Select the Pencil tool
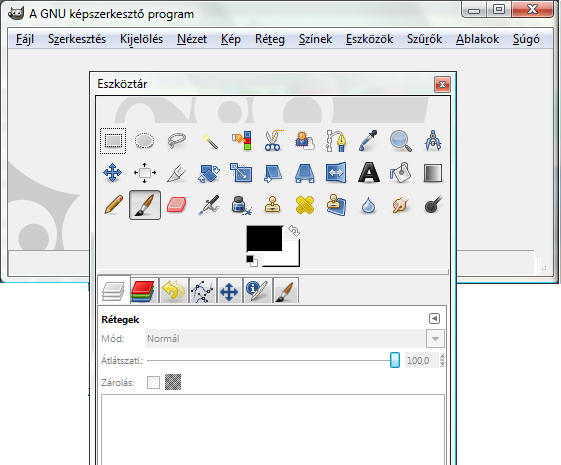The image size is (561, 465). point(113,205)
